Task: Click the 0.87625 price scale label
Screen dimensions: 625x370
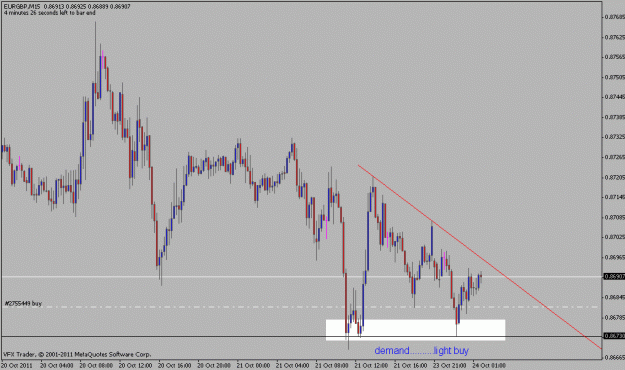Action: click(614, 37)
